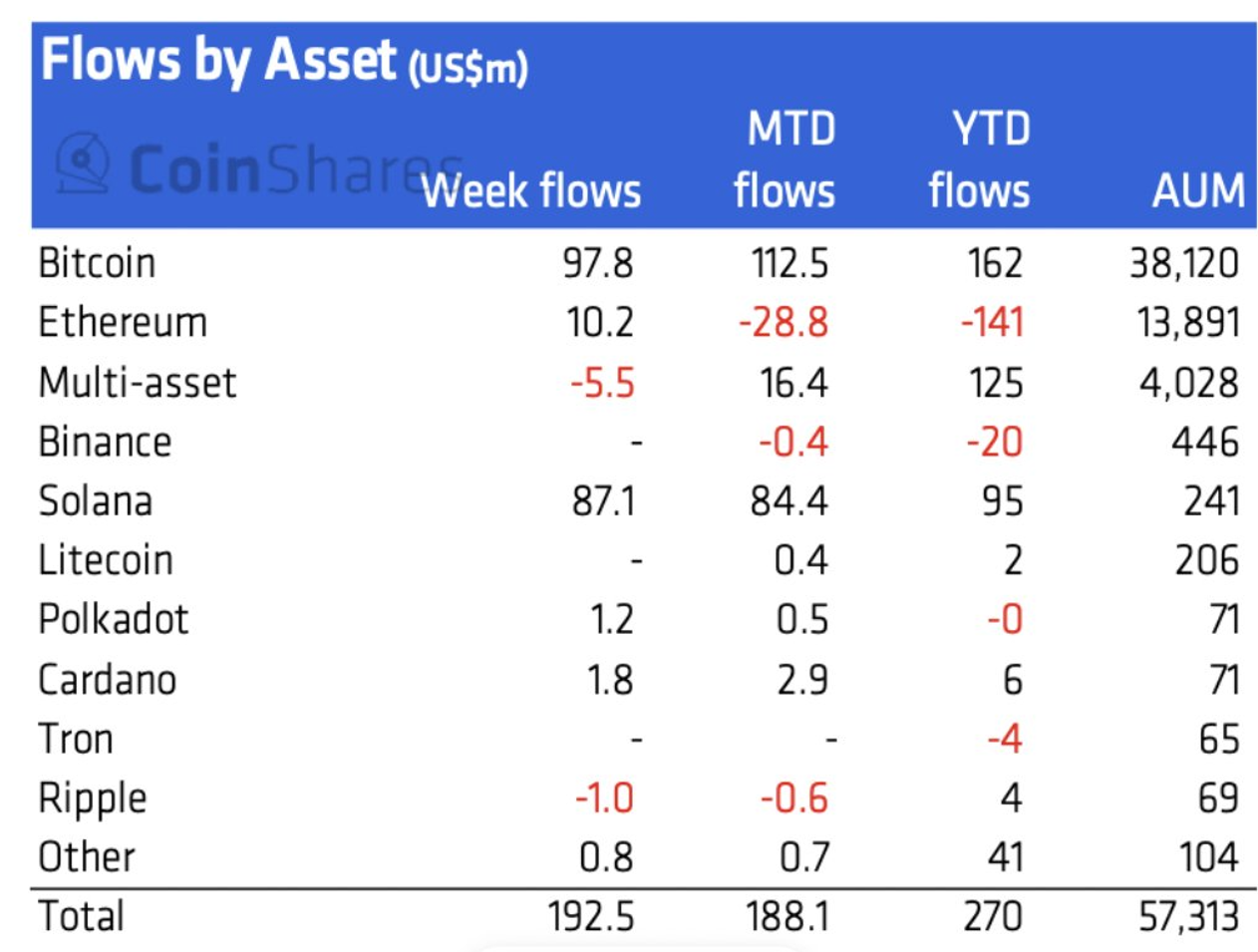Select the Bitcoin row label
This screenshot has height=952, width=1258.
click(97, 263)
